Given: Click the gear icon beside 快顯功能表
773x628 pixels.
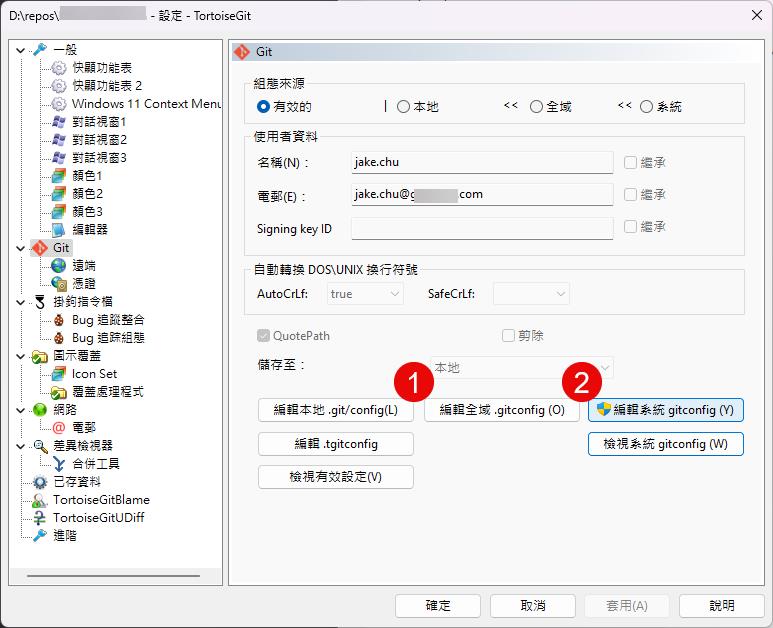Looking at the screenshot, I should 59,68.
